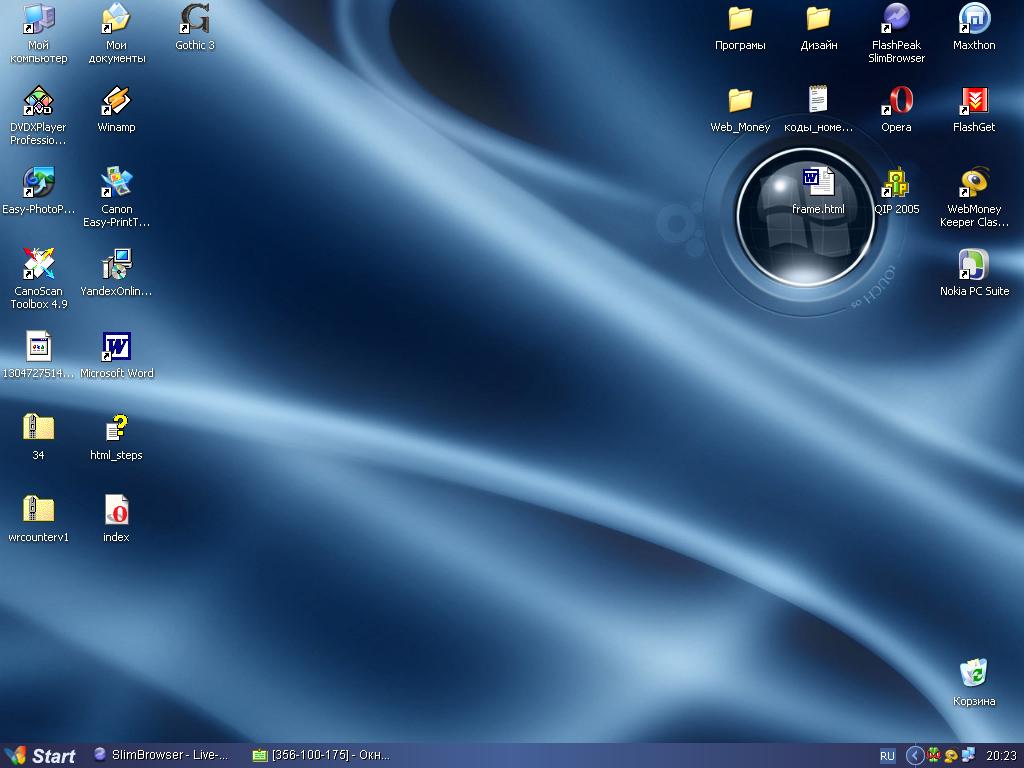Click the Корзина recycle bin
Viewport: 1024px width, 768px height.
(x=974, y=673)
